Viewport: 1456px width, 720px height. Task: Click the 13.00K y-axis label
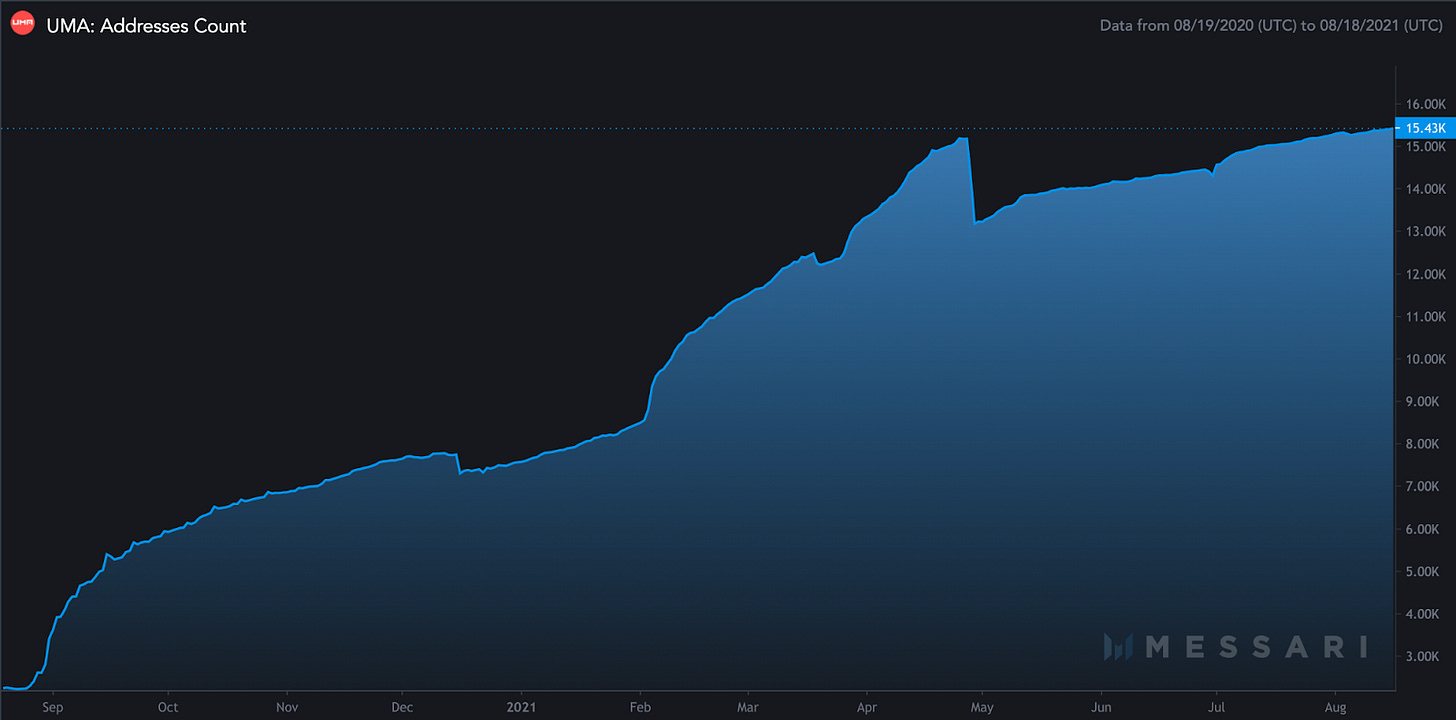coord(1424,231)
